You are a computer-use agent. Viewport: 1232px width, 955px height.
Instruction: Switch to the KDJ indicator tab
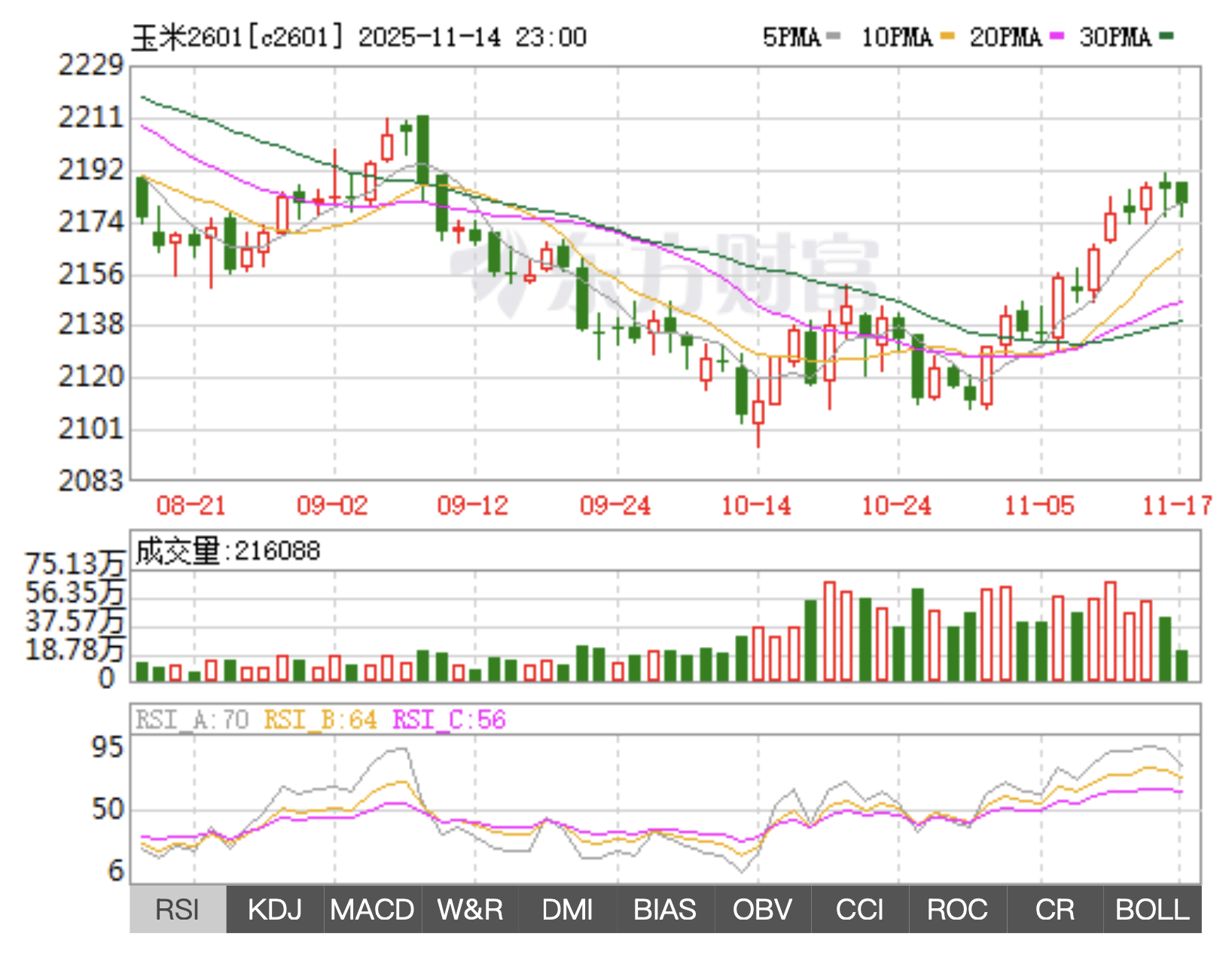pyautogui.click(x=275, y=909)
